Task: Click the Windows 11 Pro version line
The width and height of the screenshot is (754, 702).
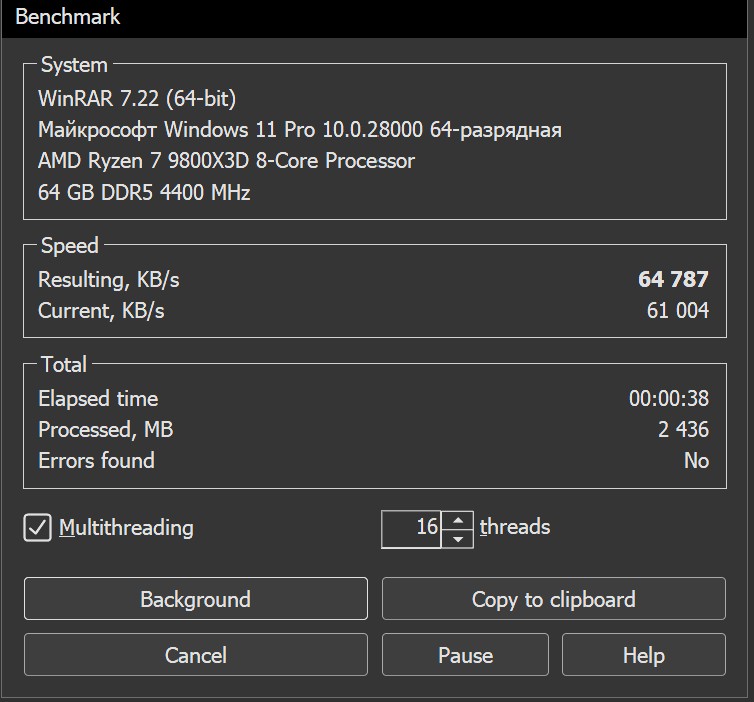Action: click(300, 130)
